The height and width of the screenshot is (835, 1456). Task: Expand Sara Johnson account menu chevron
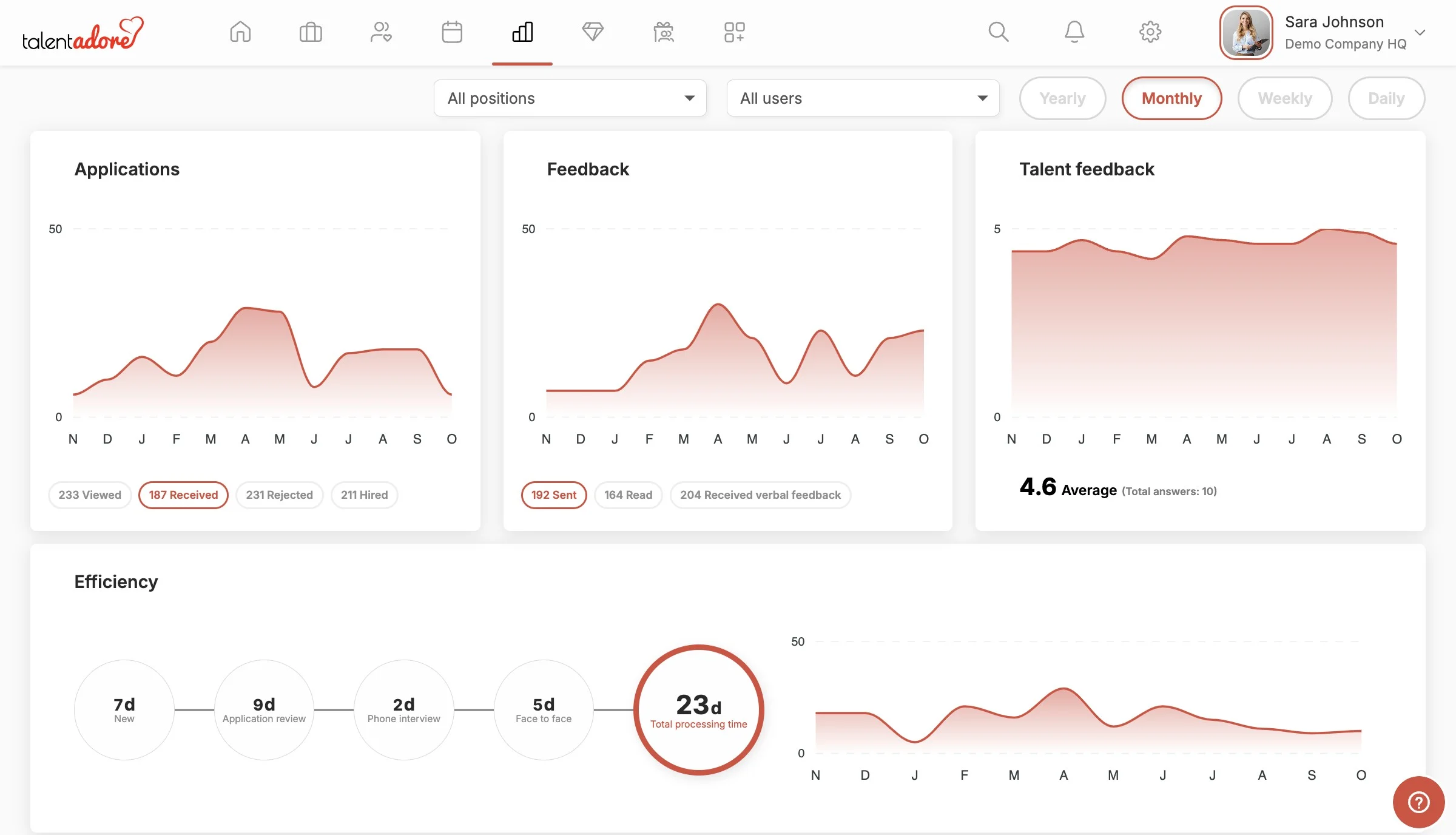pos(1420,32)
